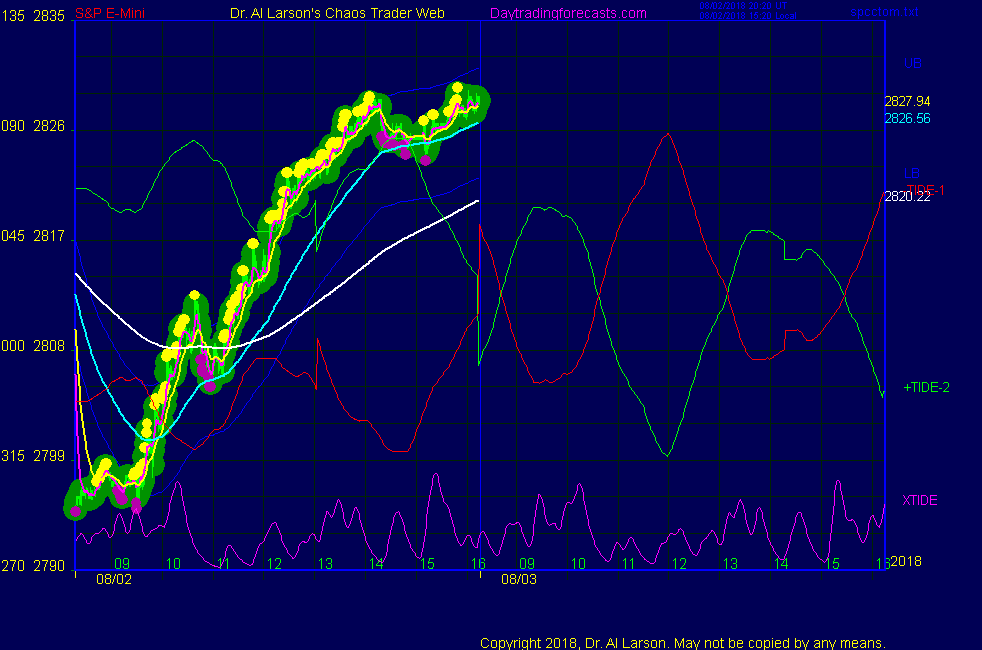The image size is (982, 650).
Task: Click hour '11' on the 08/02 session
Action: tap(224, 564)
